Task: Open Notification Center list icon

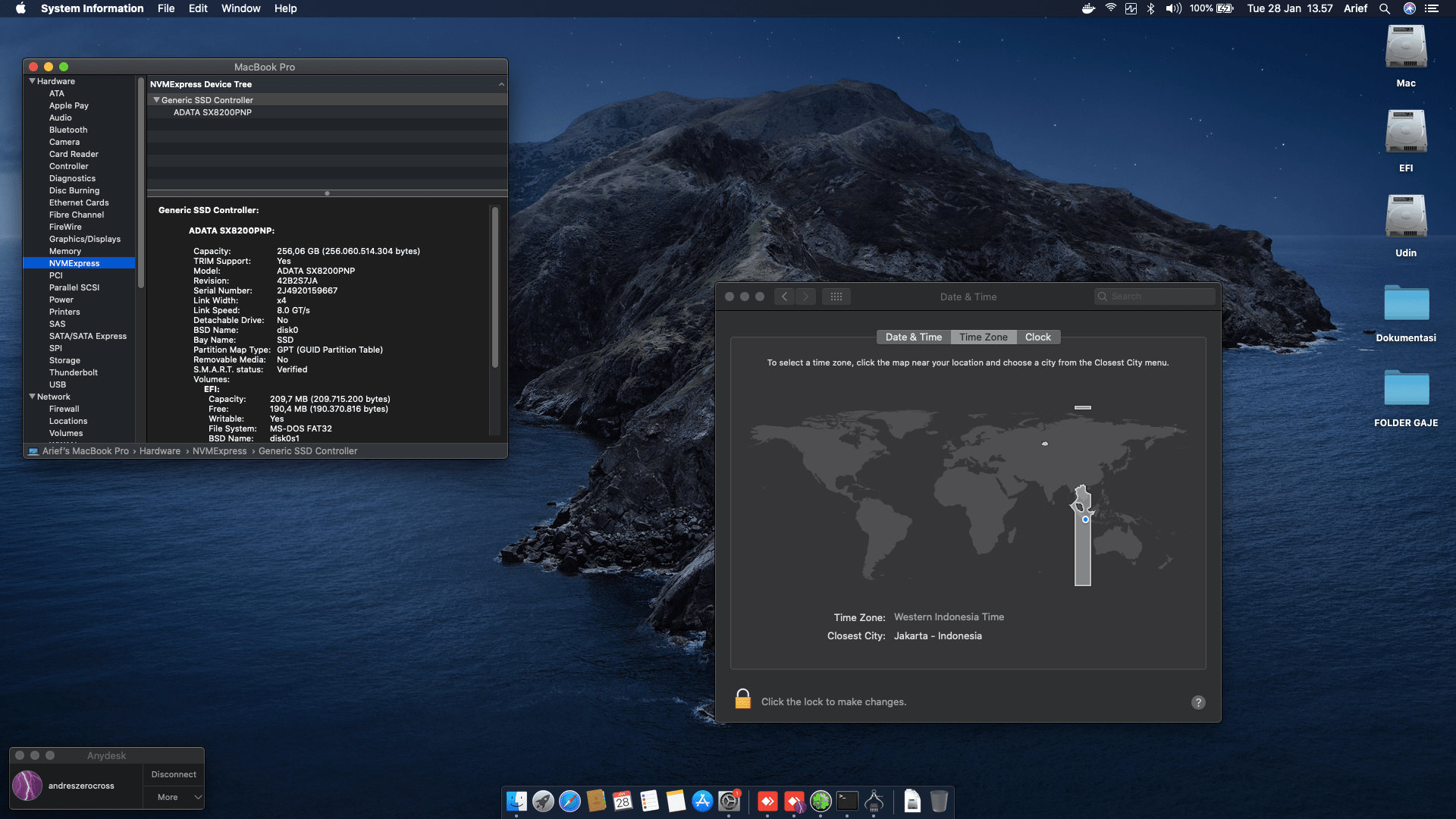Action: coord(1432,8)
